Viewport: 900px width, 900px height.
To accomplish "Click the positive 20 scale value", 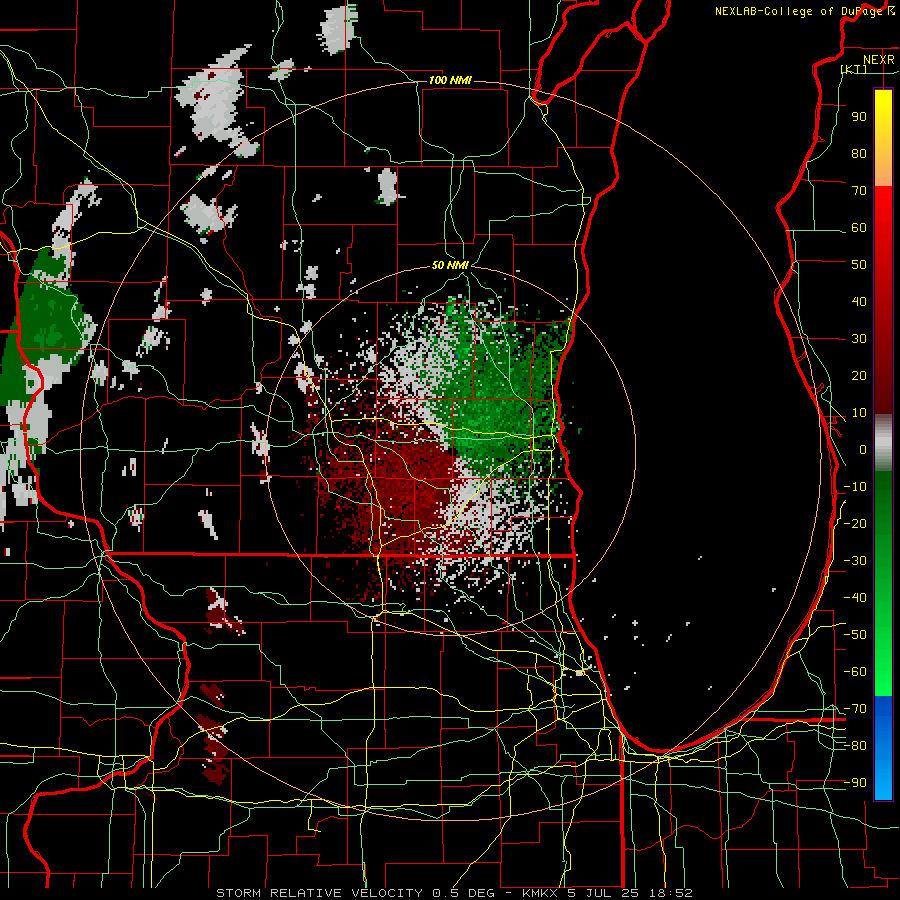I will click(859, 375).
